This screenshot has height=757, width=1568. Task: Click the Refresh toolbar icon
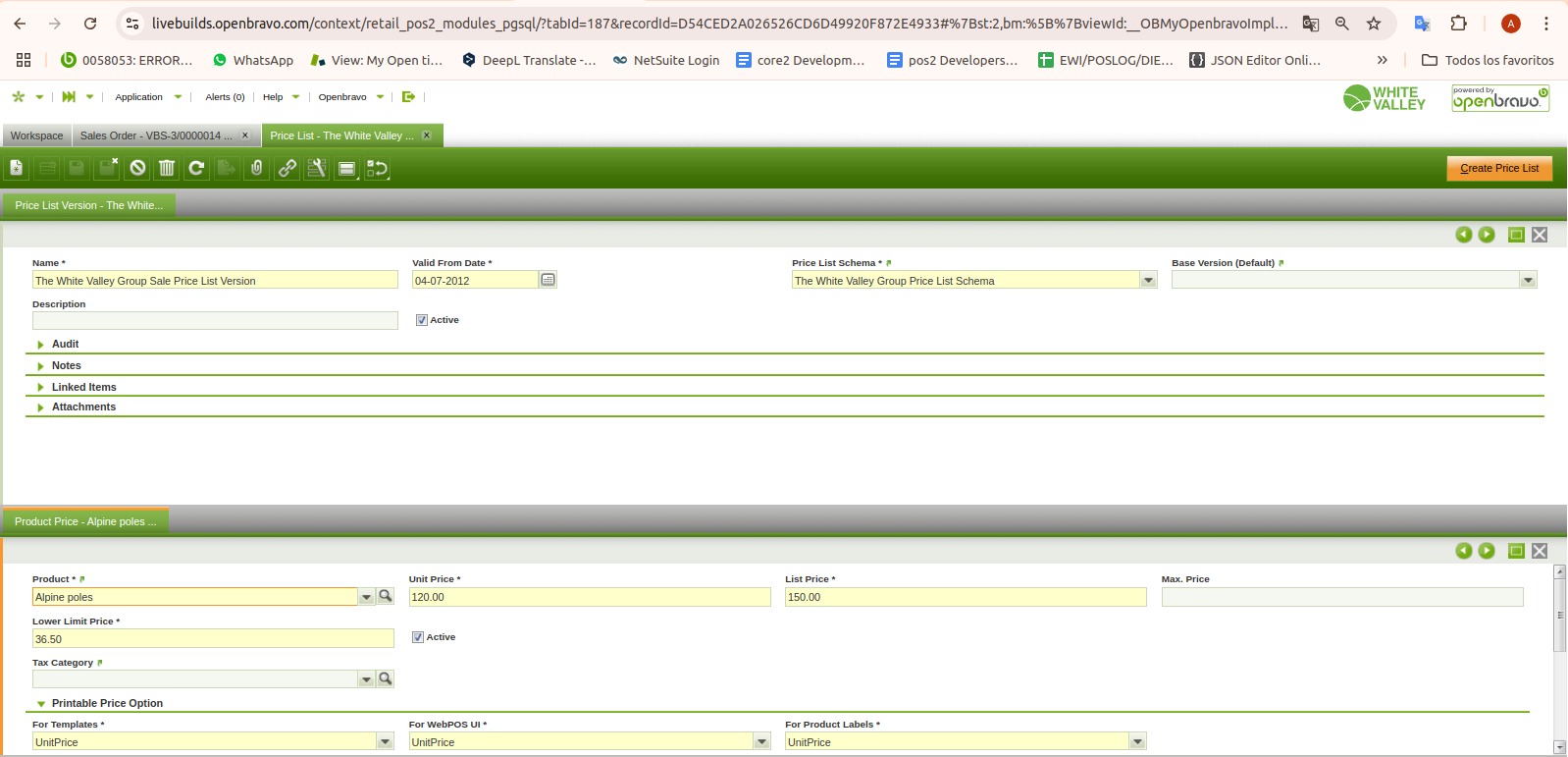tap(196, 168)
